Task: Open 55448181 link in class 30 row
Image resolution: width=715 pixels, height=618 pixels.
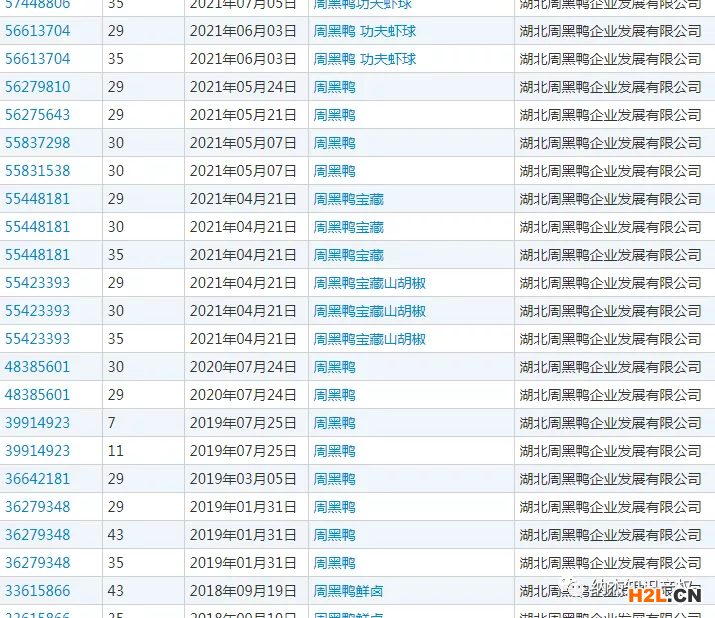Action: coord(37,227)
